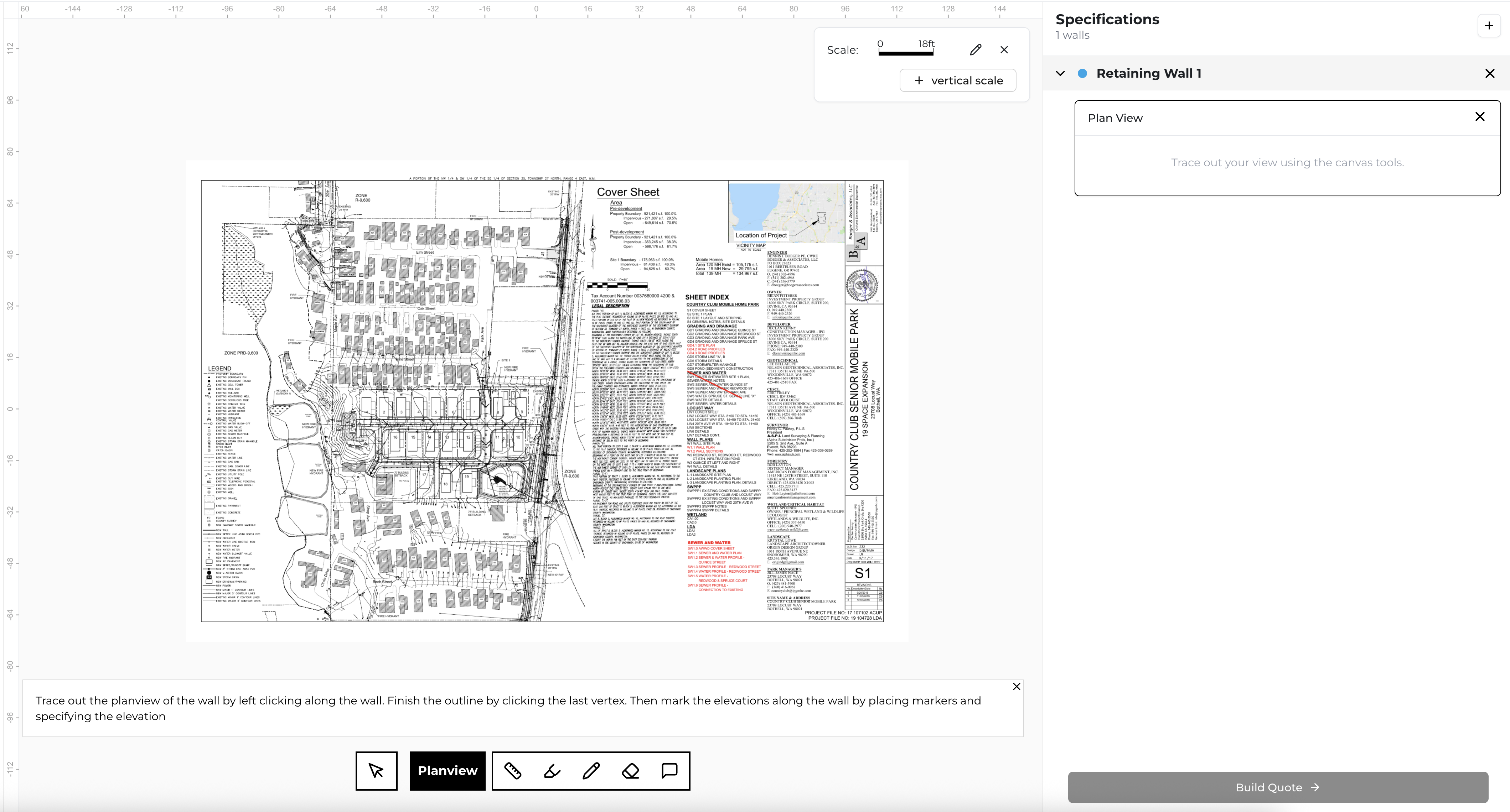Click the vertical scale button

[958, 80]
